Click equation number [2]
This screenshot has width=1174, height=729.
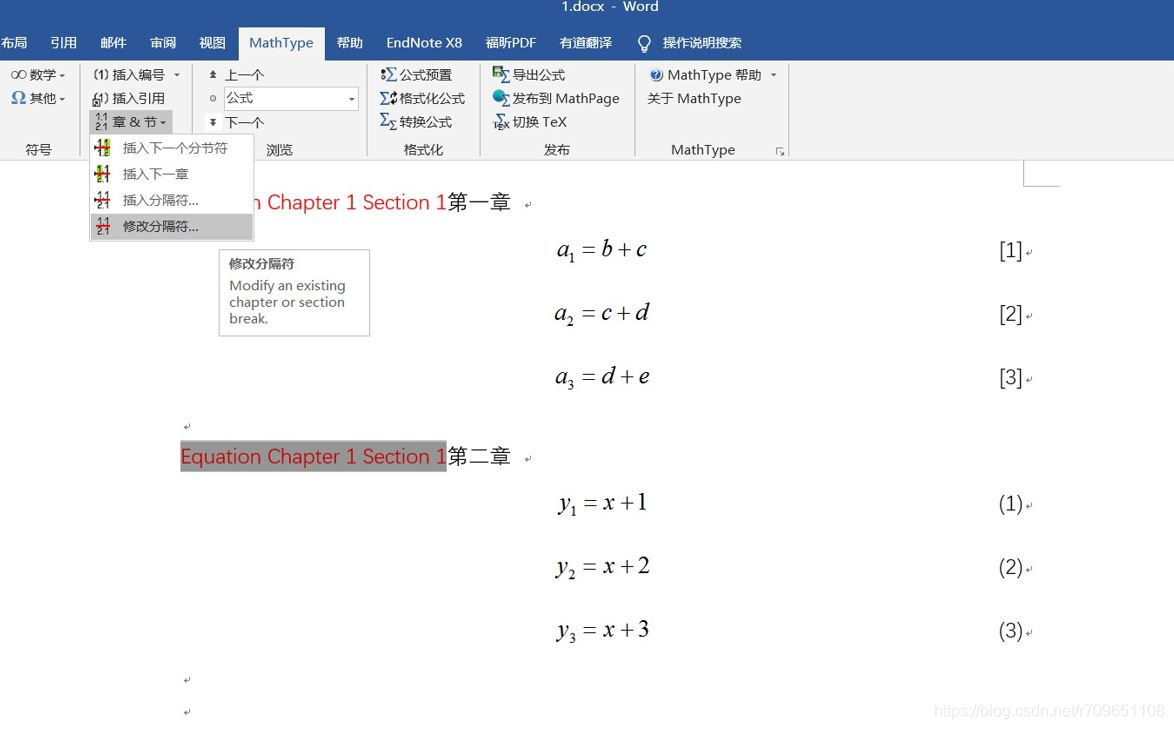tap(1010, 314)
